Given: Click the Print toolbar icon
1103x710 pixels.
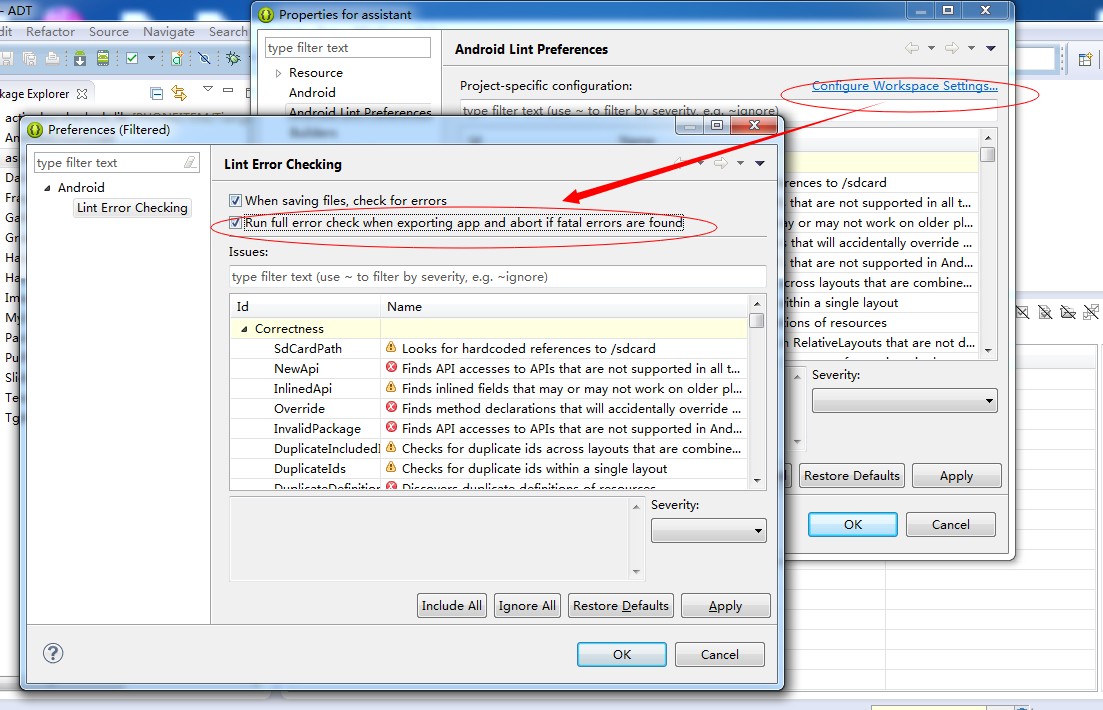Looking at the screenshot, I should tap(52, 58).
